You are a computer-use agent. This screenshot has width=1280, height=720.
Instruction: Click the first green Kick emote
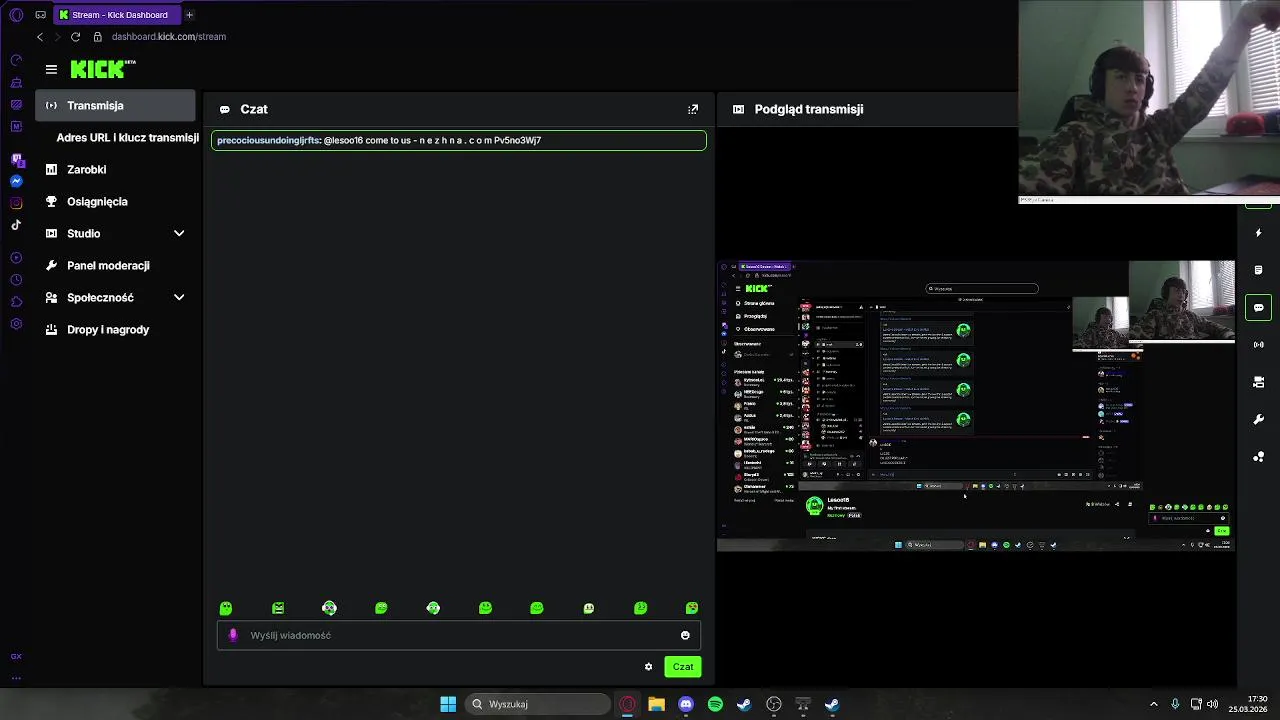point(226,608)
